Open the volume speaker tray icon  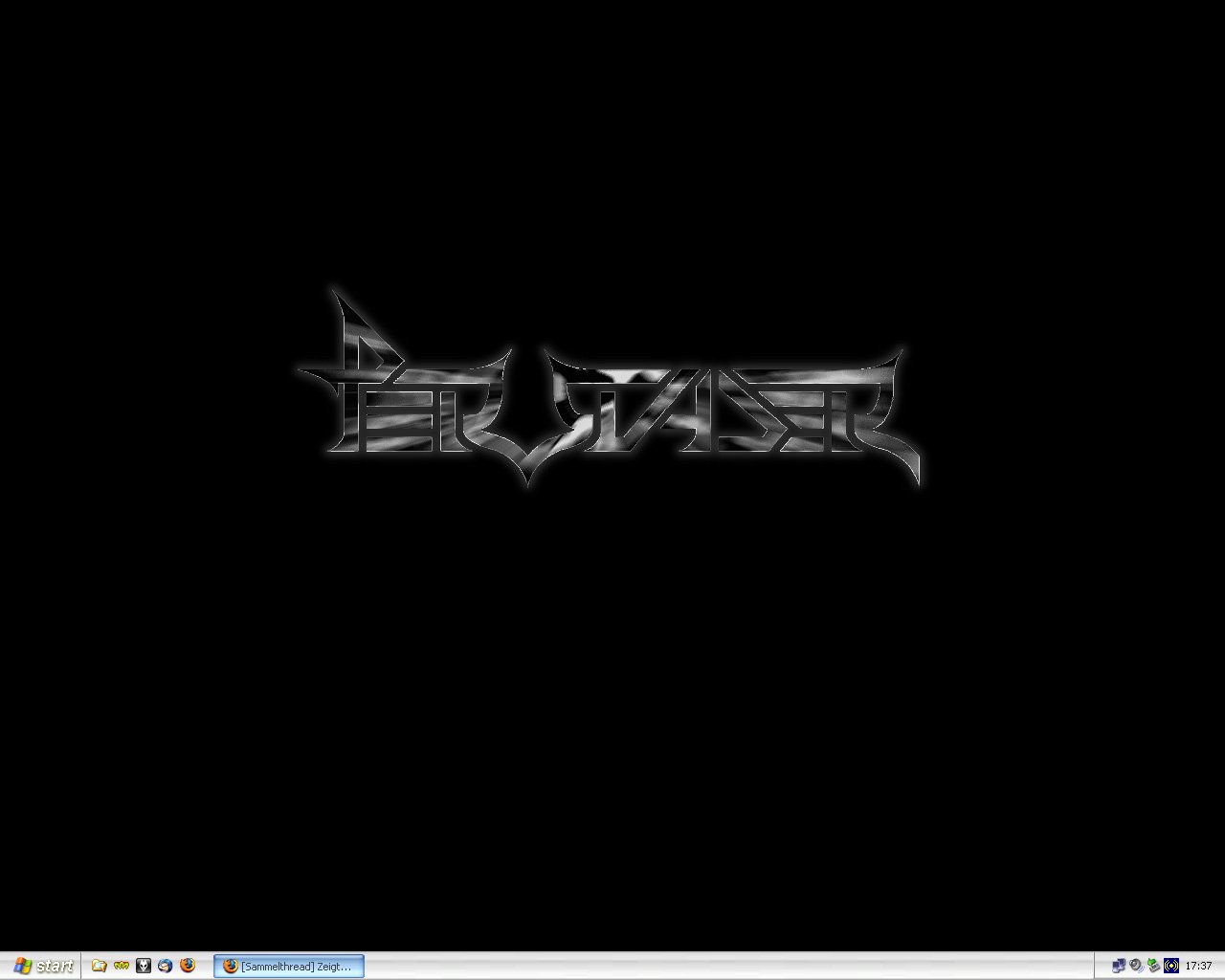(x=1136, y=967)
